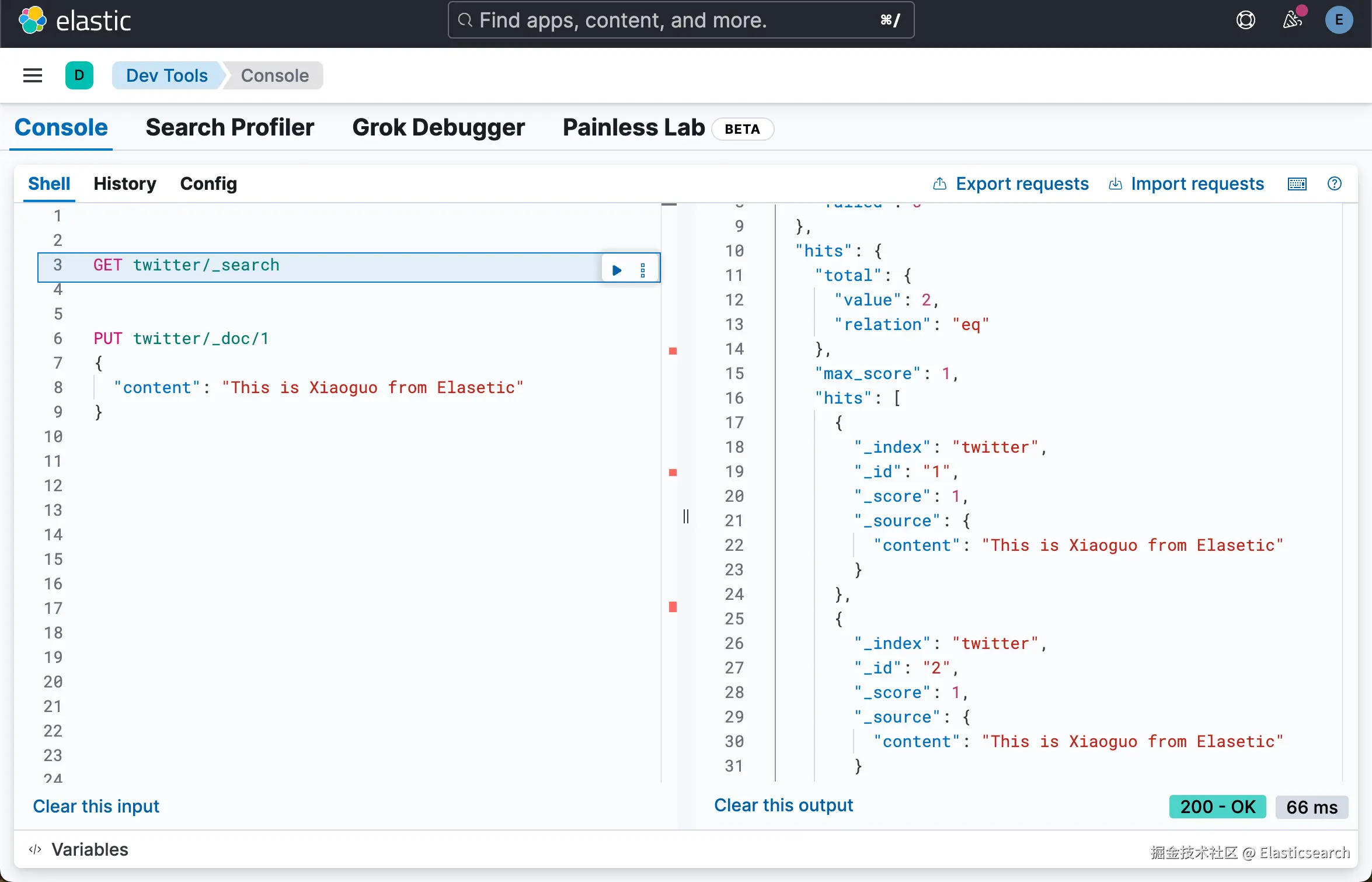
Task: Click the editor pane resize handle
Action: [x=686, y=516]
